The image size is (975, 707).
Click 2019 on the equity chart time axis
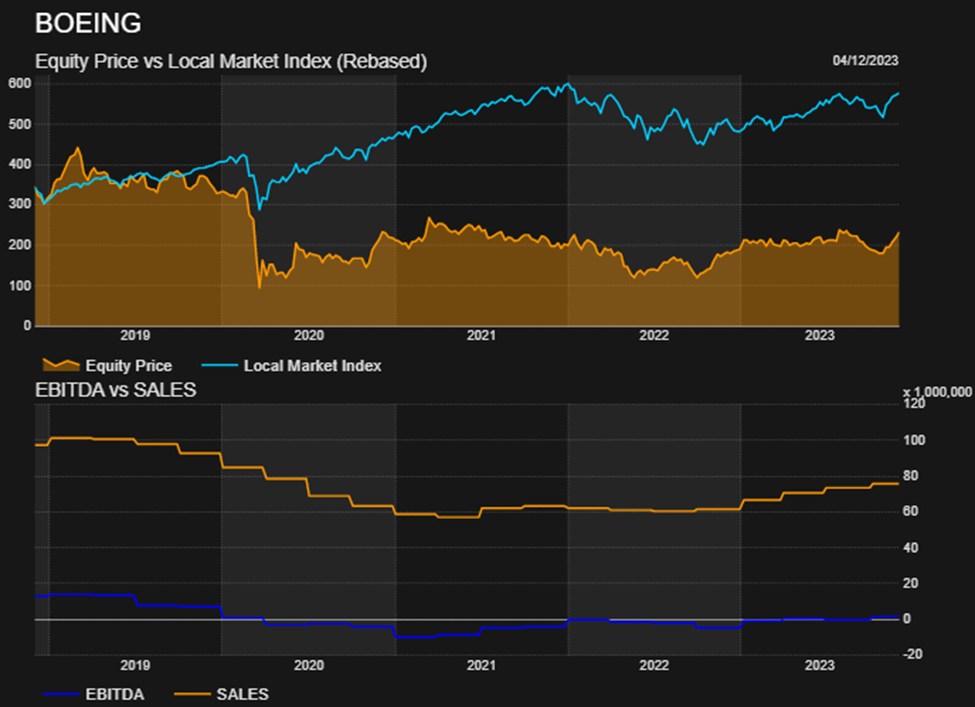coord(135,335)
